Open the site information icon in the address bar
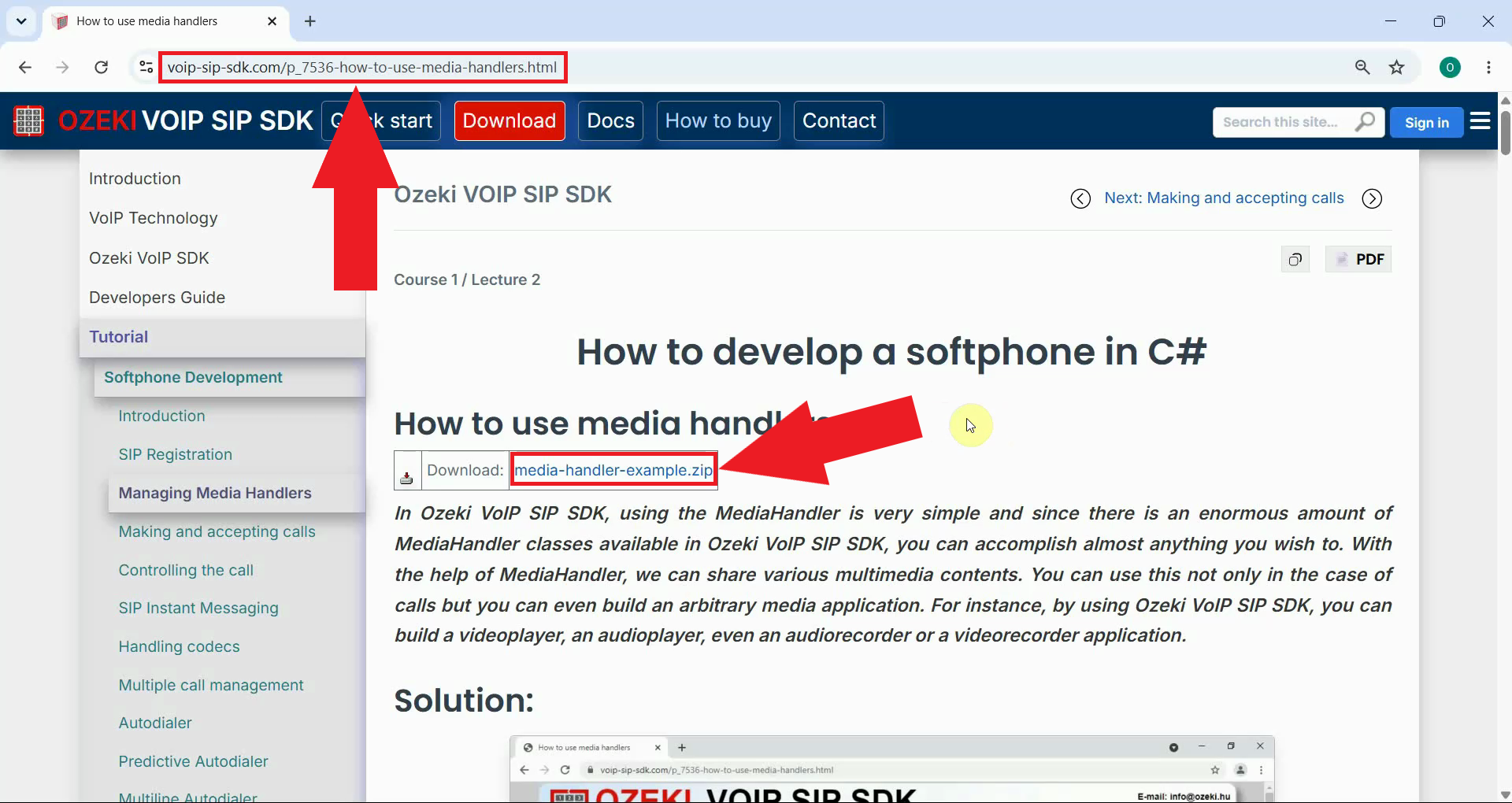Image resolution: width=1512 pixels, height=803 pixels. pos(146,67)
